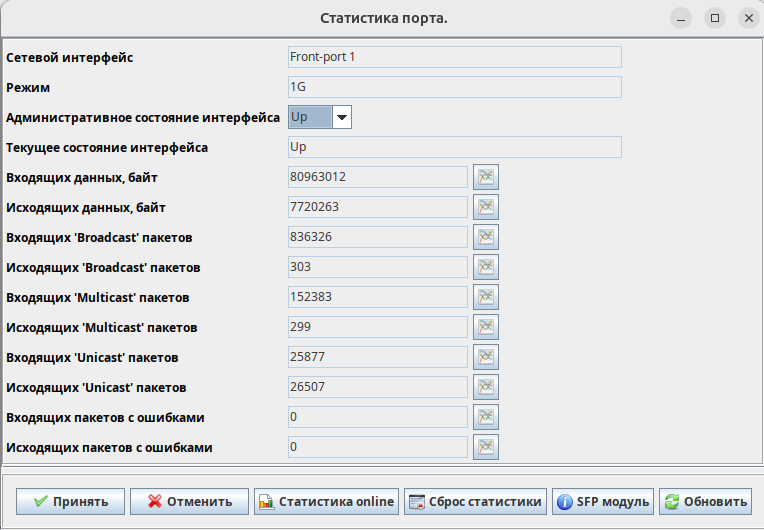The width and height of the screenshot is (764, 530).
Task: Show chart for outgoing Broadcast packets
Action: coord(486,267)
